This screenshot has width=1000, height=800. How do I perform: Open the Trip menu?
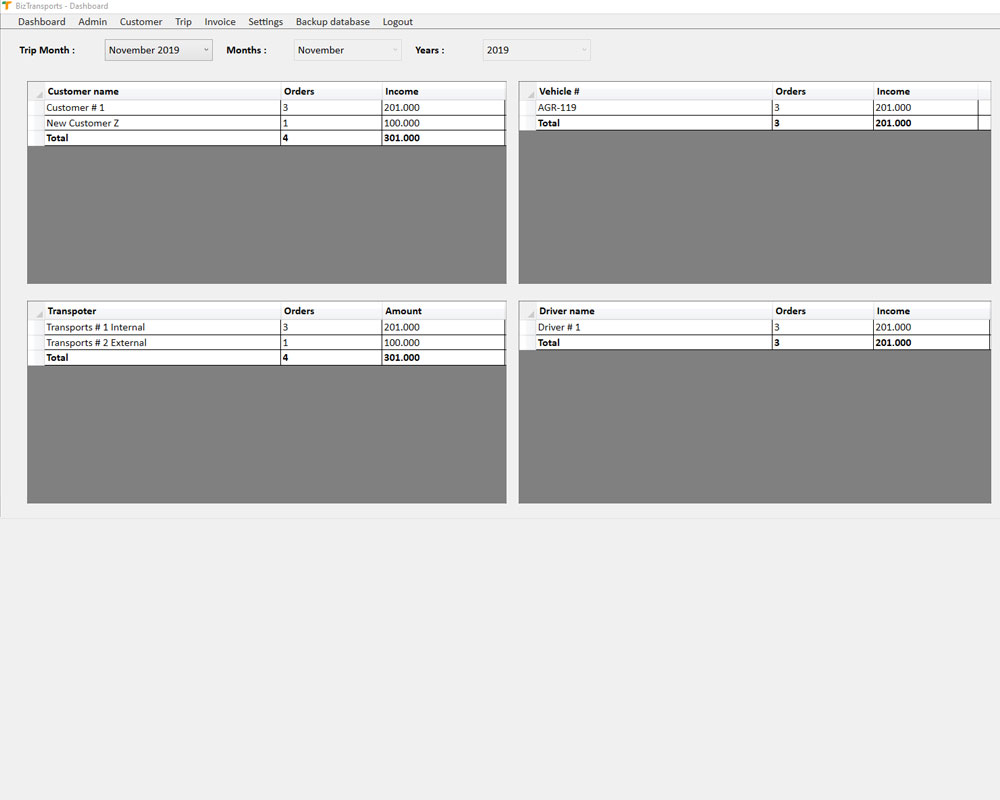[183, 22]
